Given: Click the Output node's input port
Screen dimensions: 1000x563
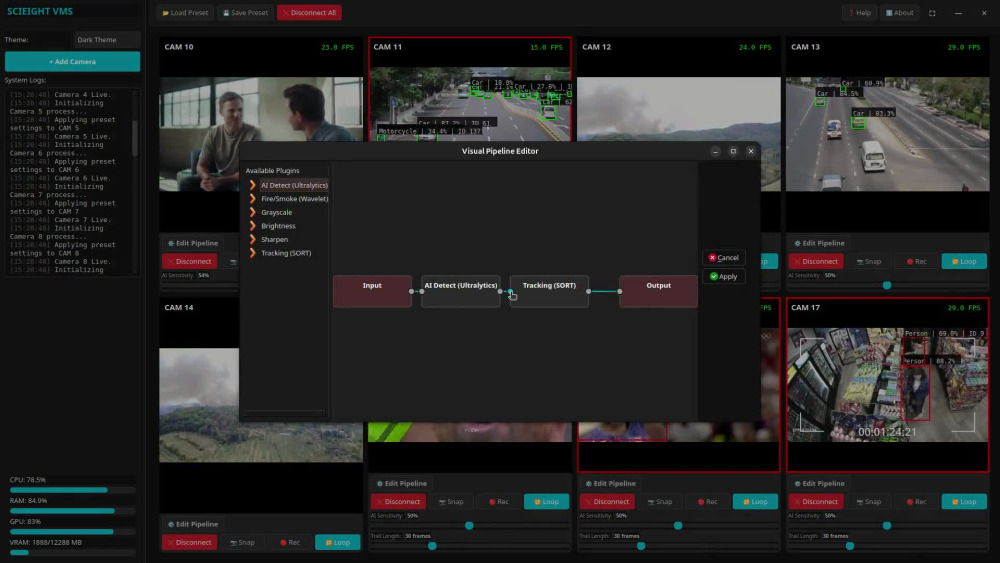Looking at the screenshot, I should click(x=619, y=291).
